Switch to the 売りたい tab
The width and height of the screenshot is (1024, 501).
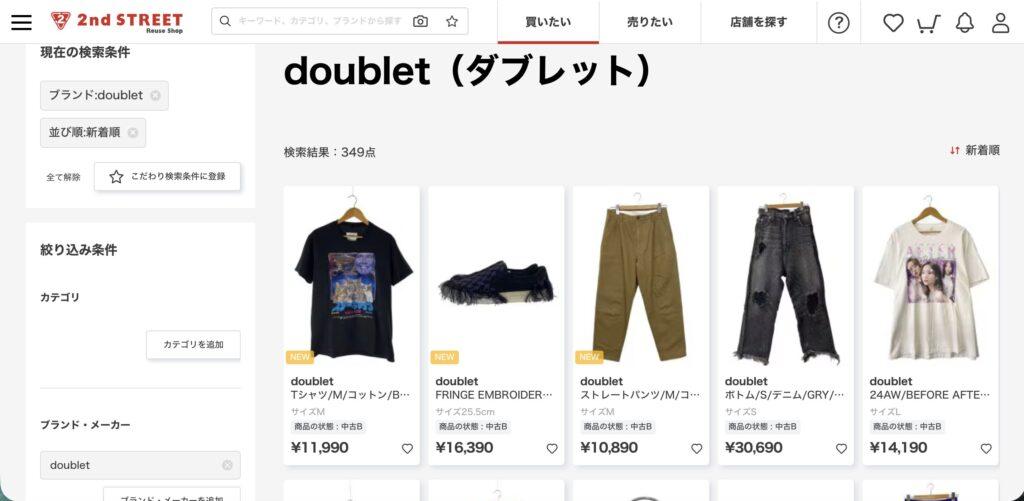pos(650,22)
